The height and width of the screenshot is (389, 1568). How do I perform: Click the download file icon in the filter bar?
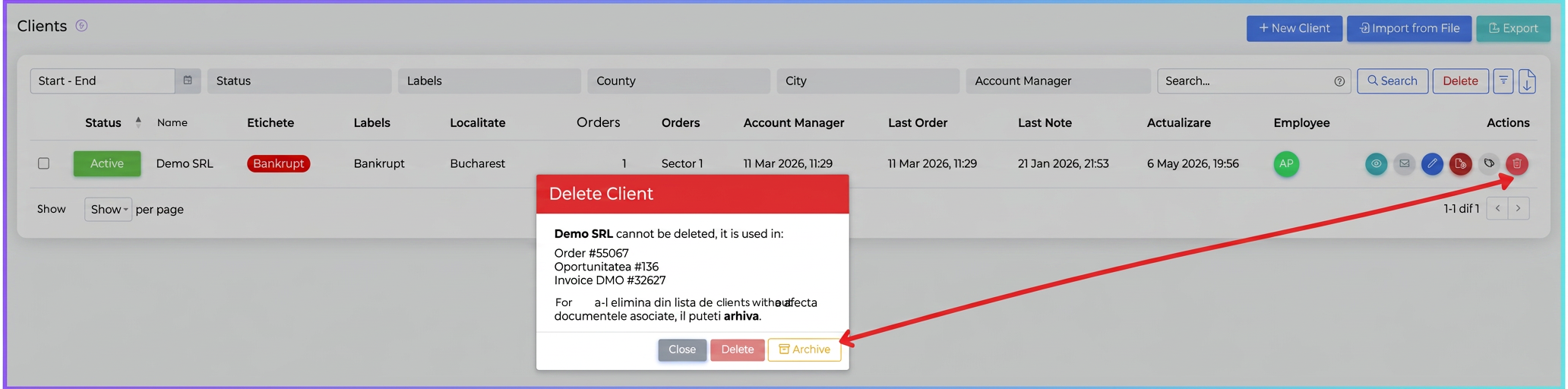pyautogui.click(x=1527, y=81)
